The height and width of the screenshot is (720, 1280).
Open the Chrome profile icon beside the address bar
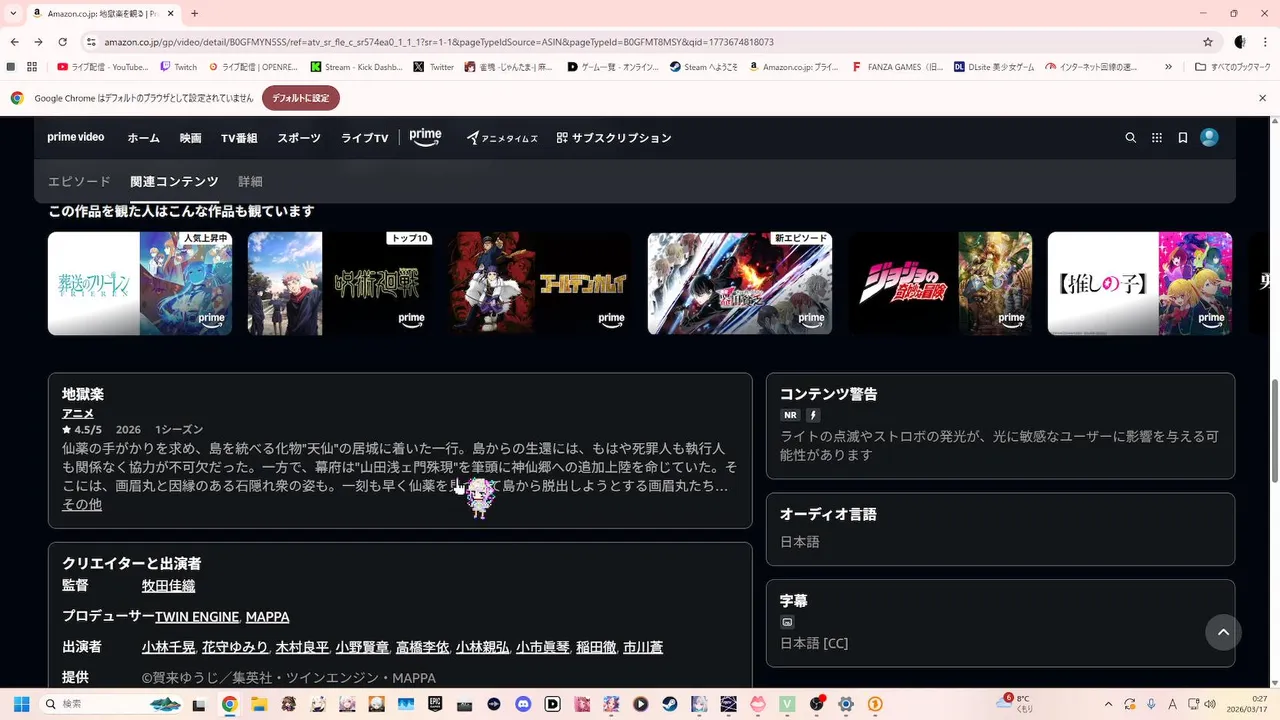coord(1240,42)
